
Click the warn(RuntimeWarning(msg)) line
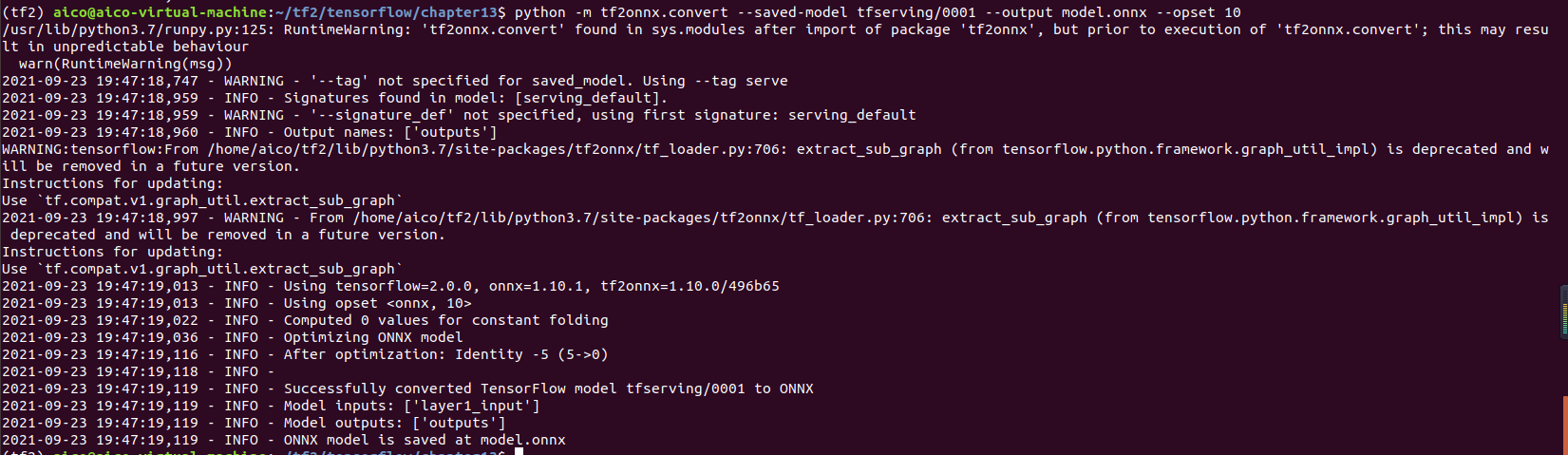tap(125, 64)
